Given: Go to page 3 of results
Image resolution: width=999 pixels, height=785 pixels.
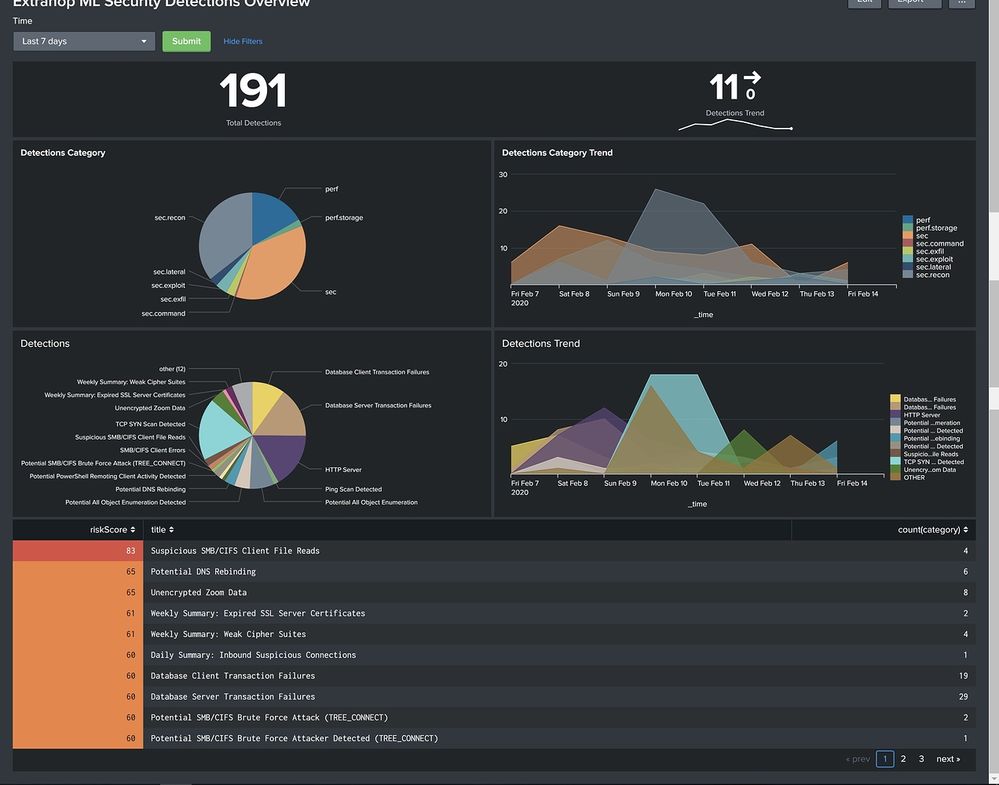Looking at the screenshot, I should click(921, 759).
